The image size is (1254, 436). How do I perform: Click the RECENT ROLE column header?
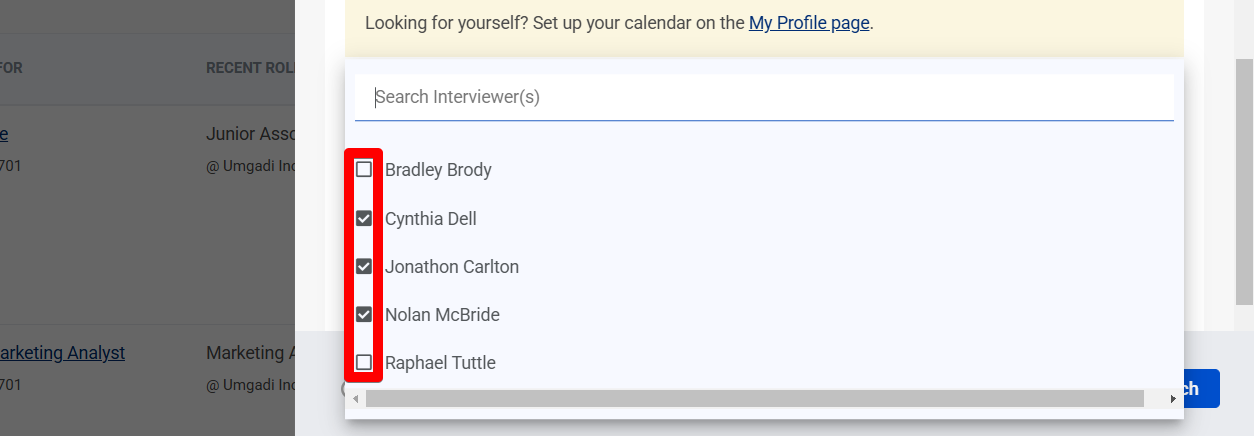pyautogui.click(x=249, y=68)
